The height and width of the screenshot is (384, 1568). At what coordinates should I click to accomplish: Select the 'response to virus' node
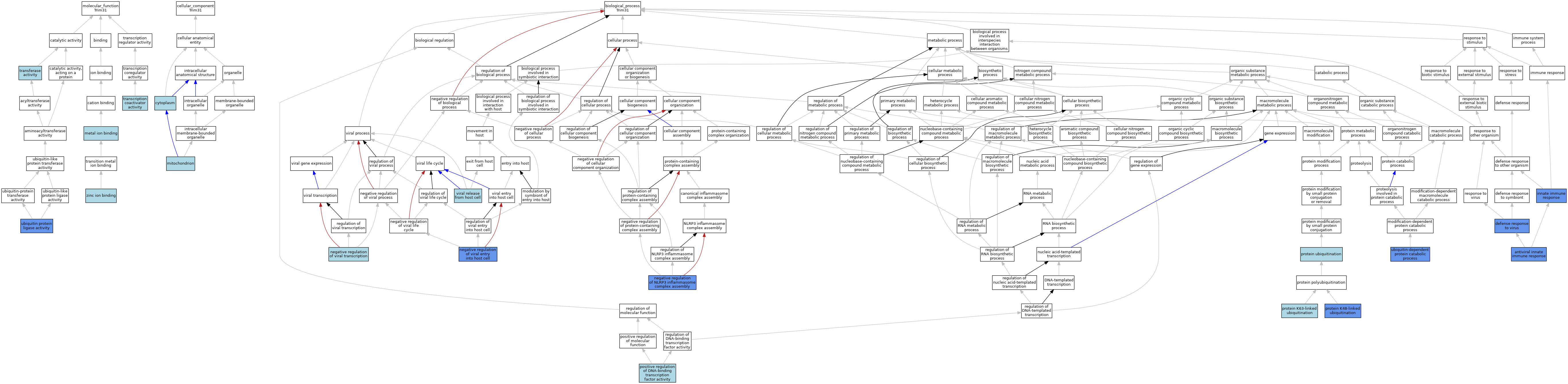click(1476, 196)
